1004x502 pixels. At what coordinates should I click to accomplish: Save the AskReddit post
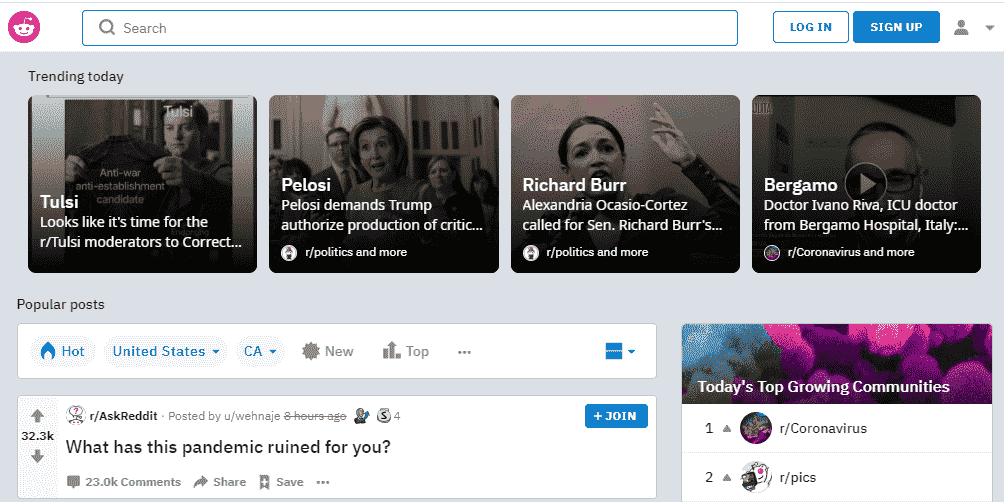tap(281, 482)
